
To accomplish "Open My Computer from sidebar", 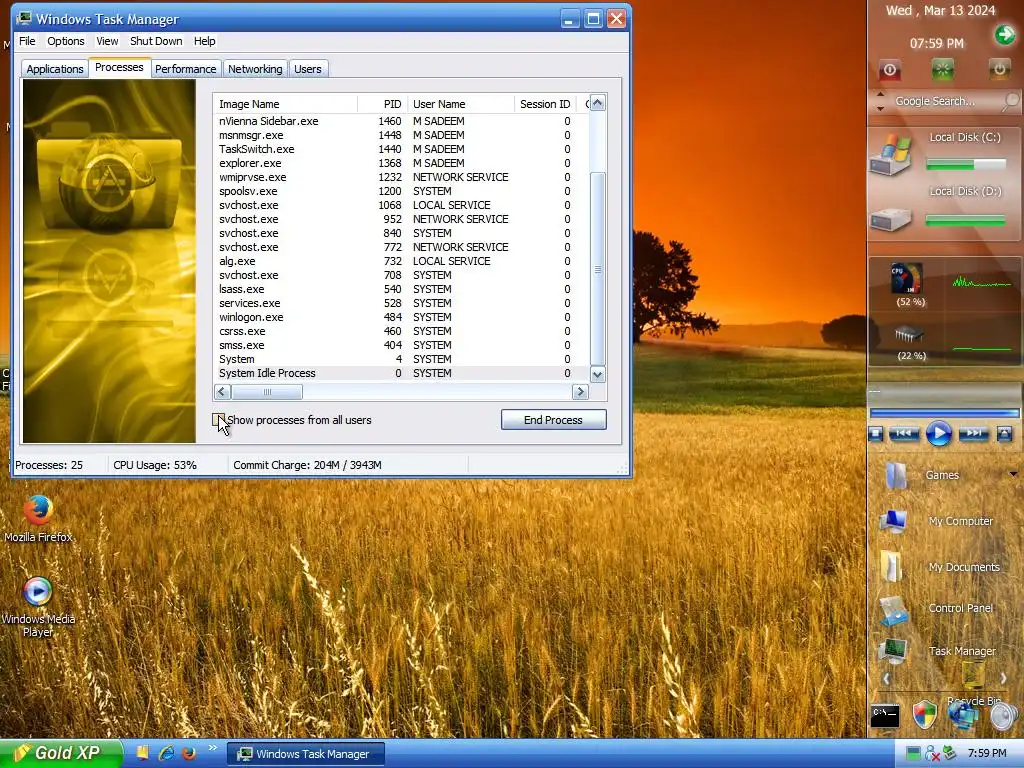I will [893, 521].
